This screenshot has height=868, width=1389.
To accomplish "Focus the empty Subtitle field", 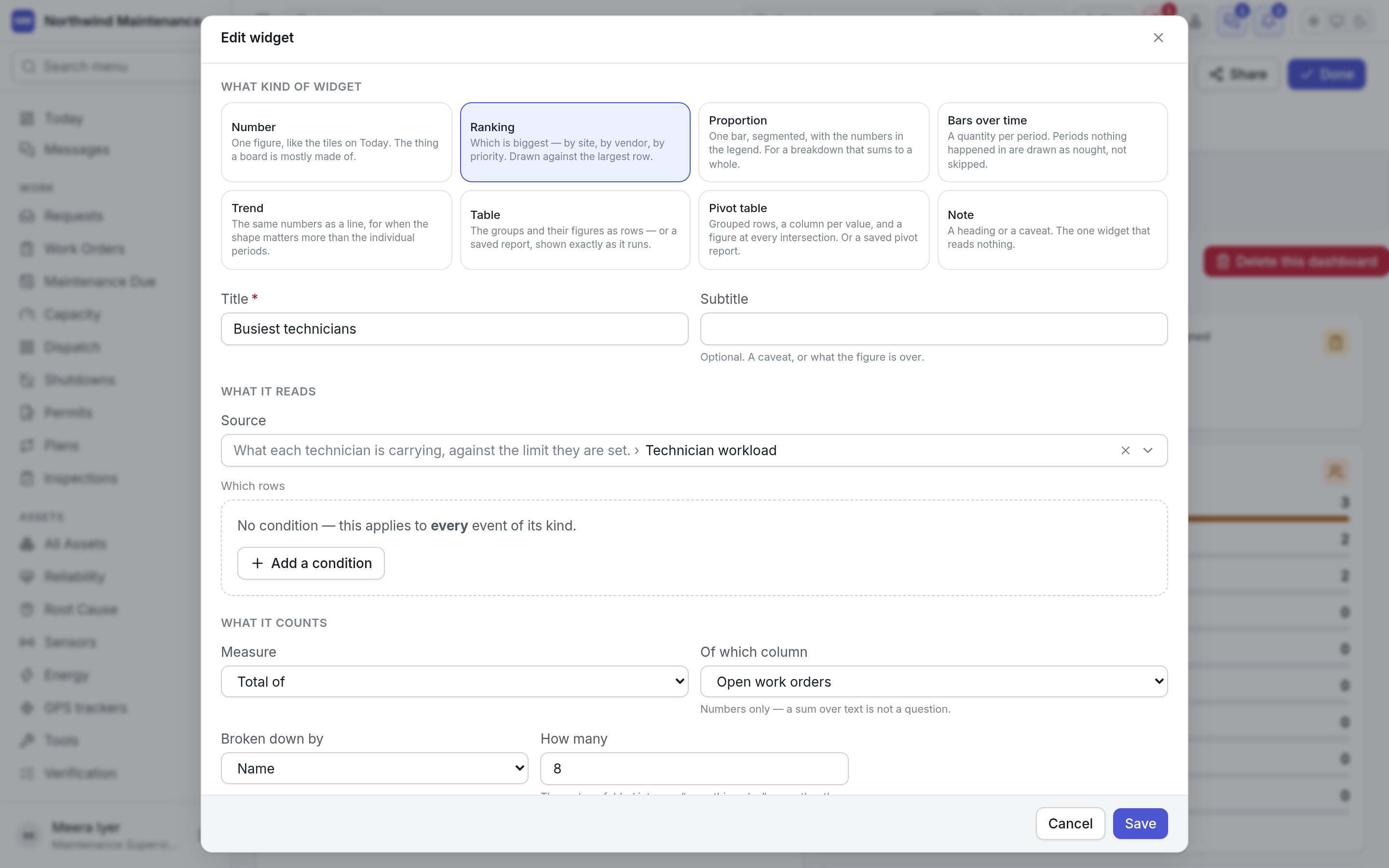I will click(x=934, y=329).
